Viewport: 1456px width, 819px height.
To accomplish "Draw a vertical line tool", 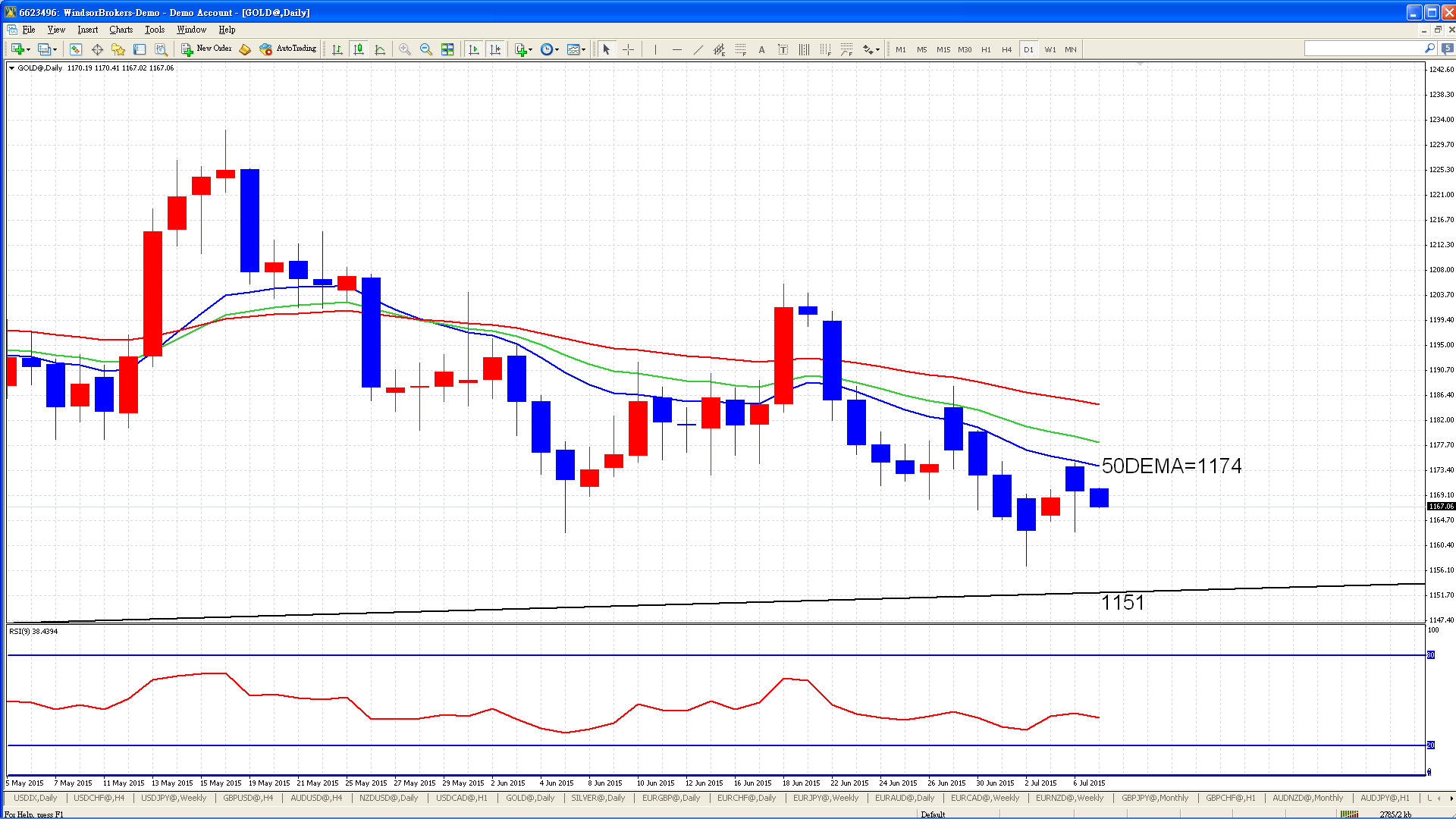I will pyautogui.click(x=655, y=49).
